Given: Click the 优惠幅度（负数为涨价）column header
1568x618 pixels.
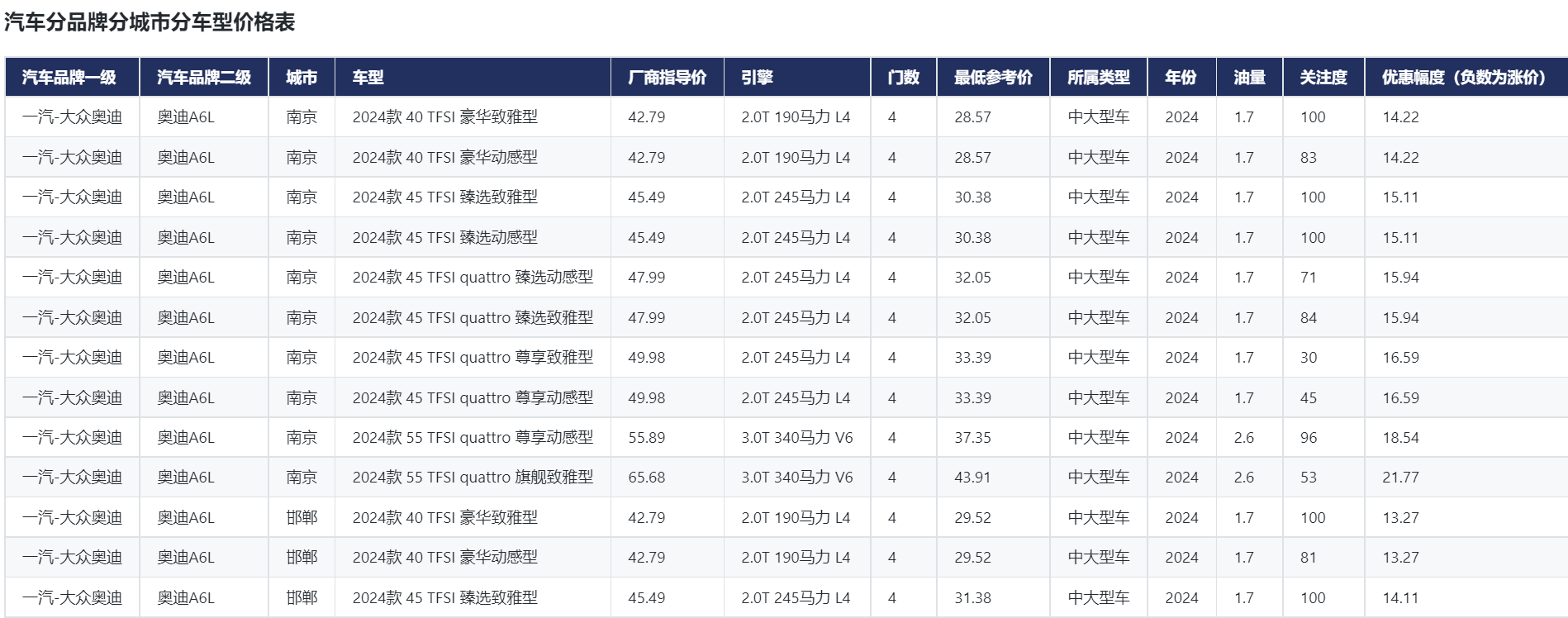Looking at the screenshot, I should [x=1466, y=77].
